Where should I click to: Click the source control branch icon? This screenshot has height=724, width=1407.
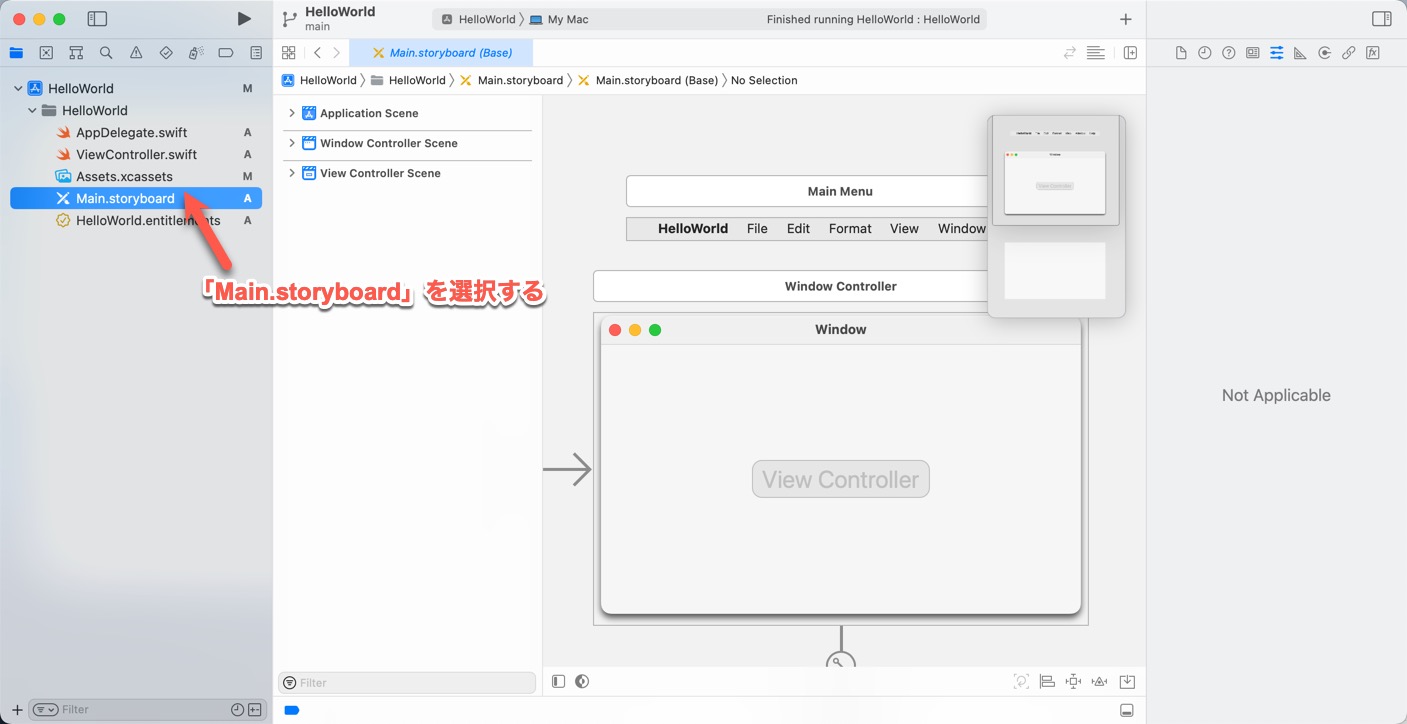coord(289,19)
